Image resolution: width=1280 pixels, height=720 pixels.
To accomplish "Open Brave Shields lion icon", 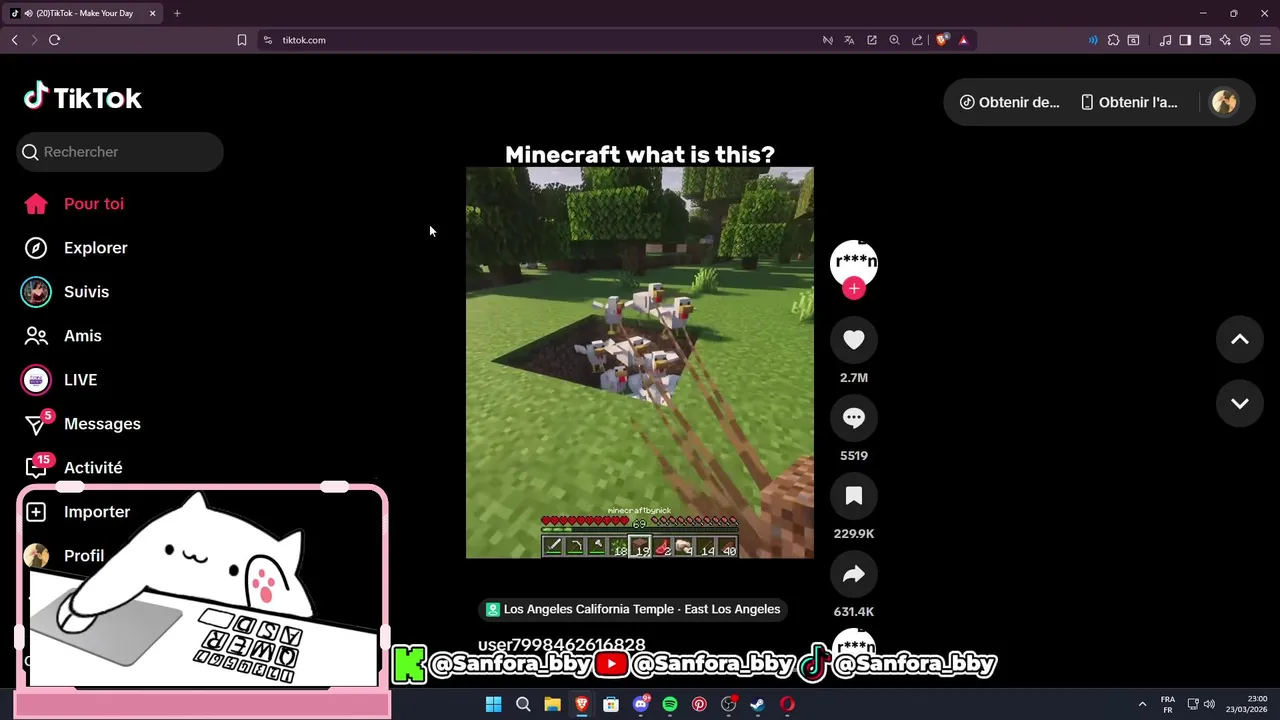I will click(942, 40).
